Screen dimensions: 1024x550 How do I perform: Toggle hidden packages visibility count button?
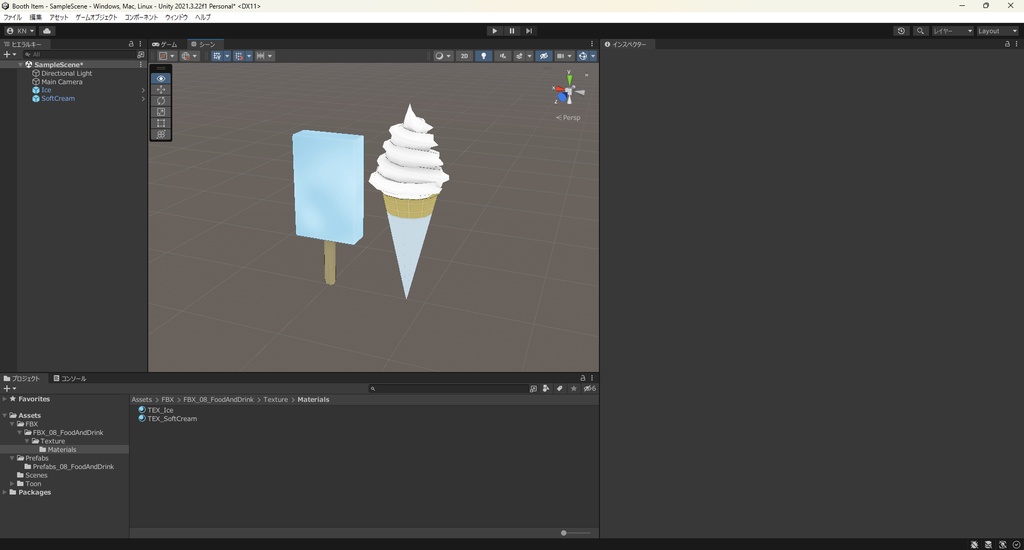(590, 389)
